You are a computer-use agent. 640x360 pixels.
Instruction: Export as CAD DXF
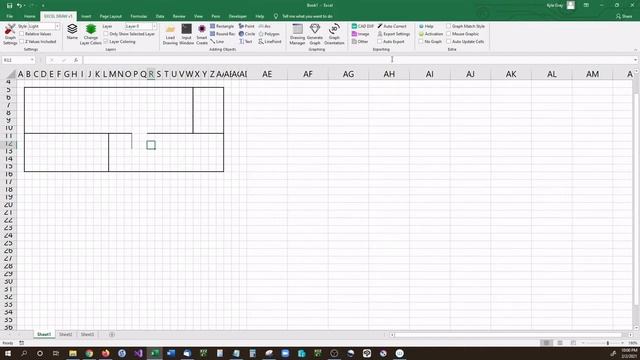coord(363,26)
